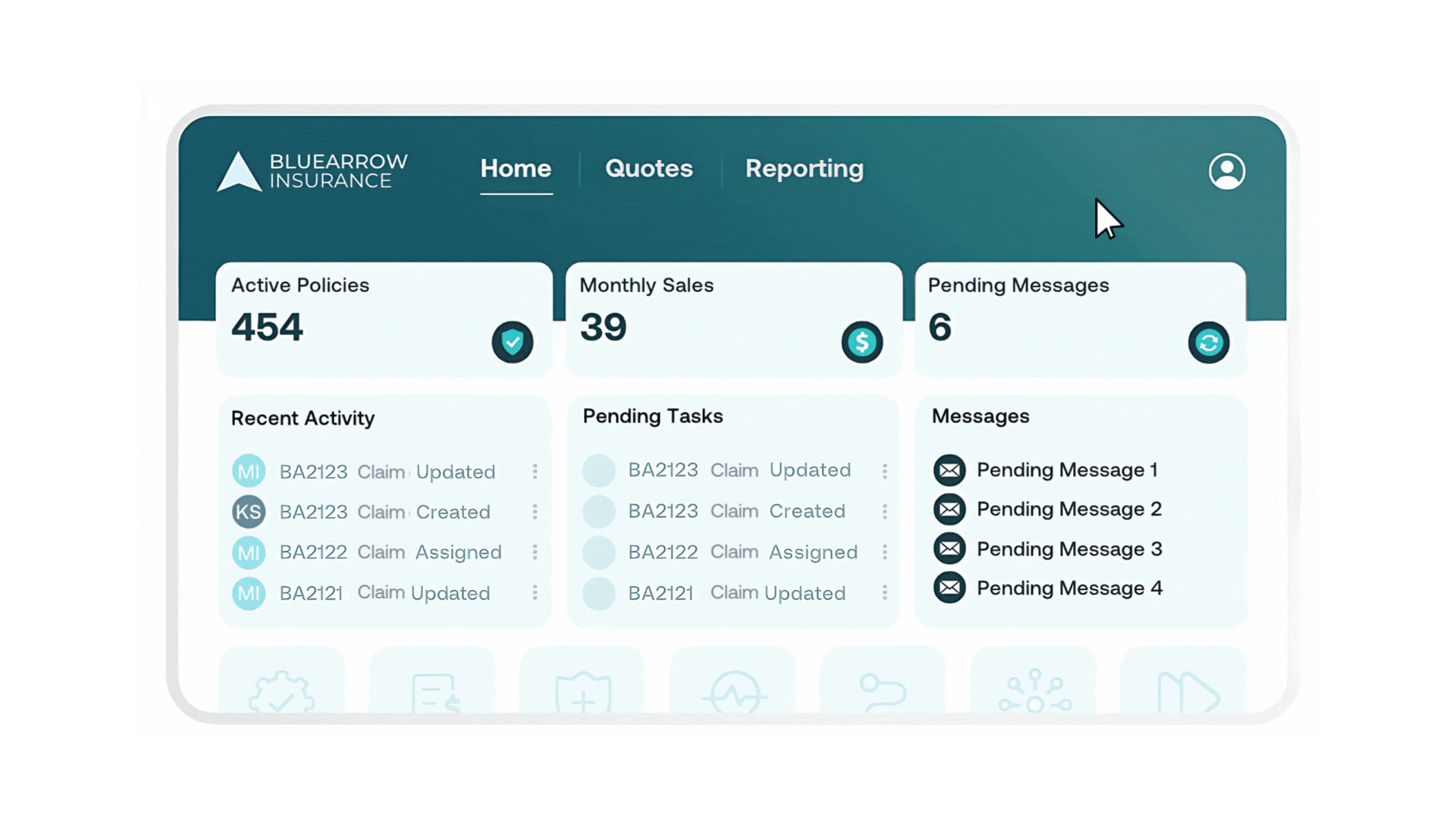This screenshot has height=819, width=1456.
Task: Click MI avatar on BA2123 Claim Updated activity
Action: [x=249, y=472]
